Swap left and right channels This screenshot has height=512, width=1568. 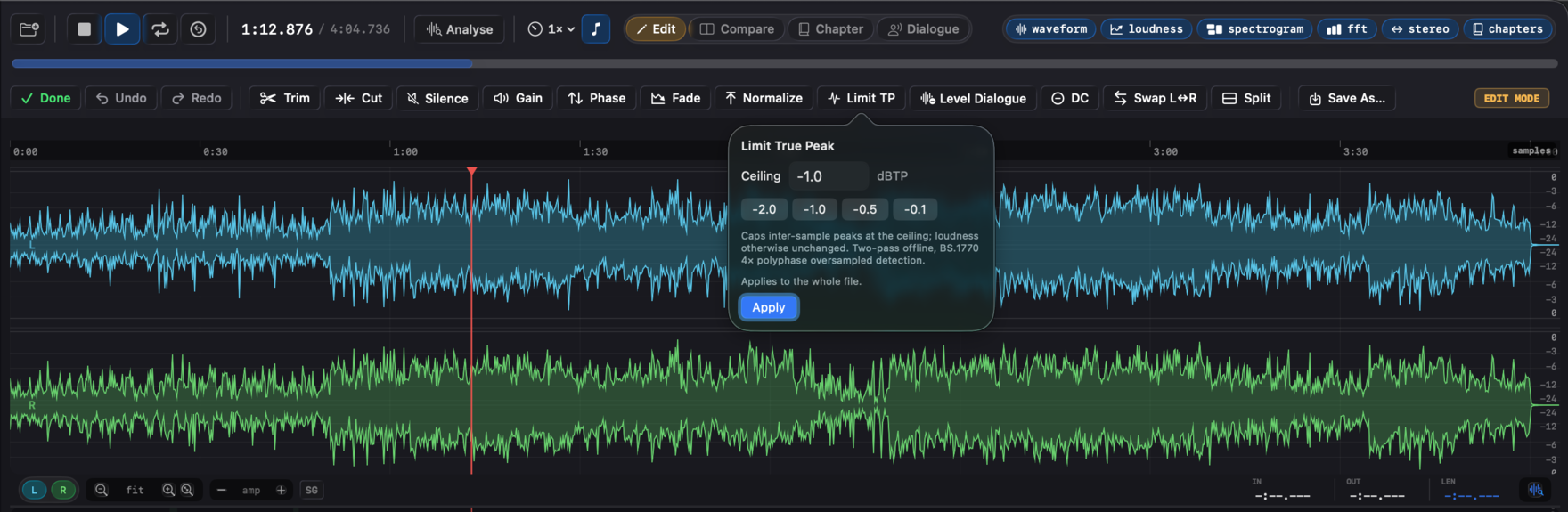pos(1156,98)
